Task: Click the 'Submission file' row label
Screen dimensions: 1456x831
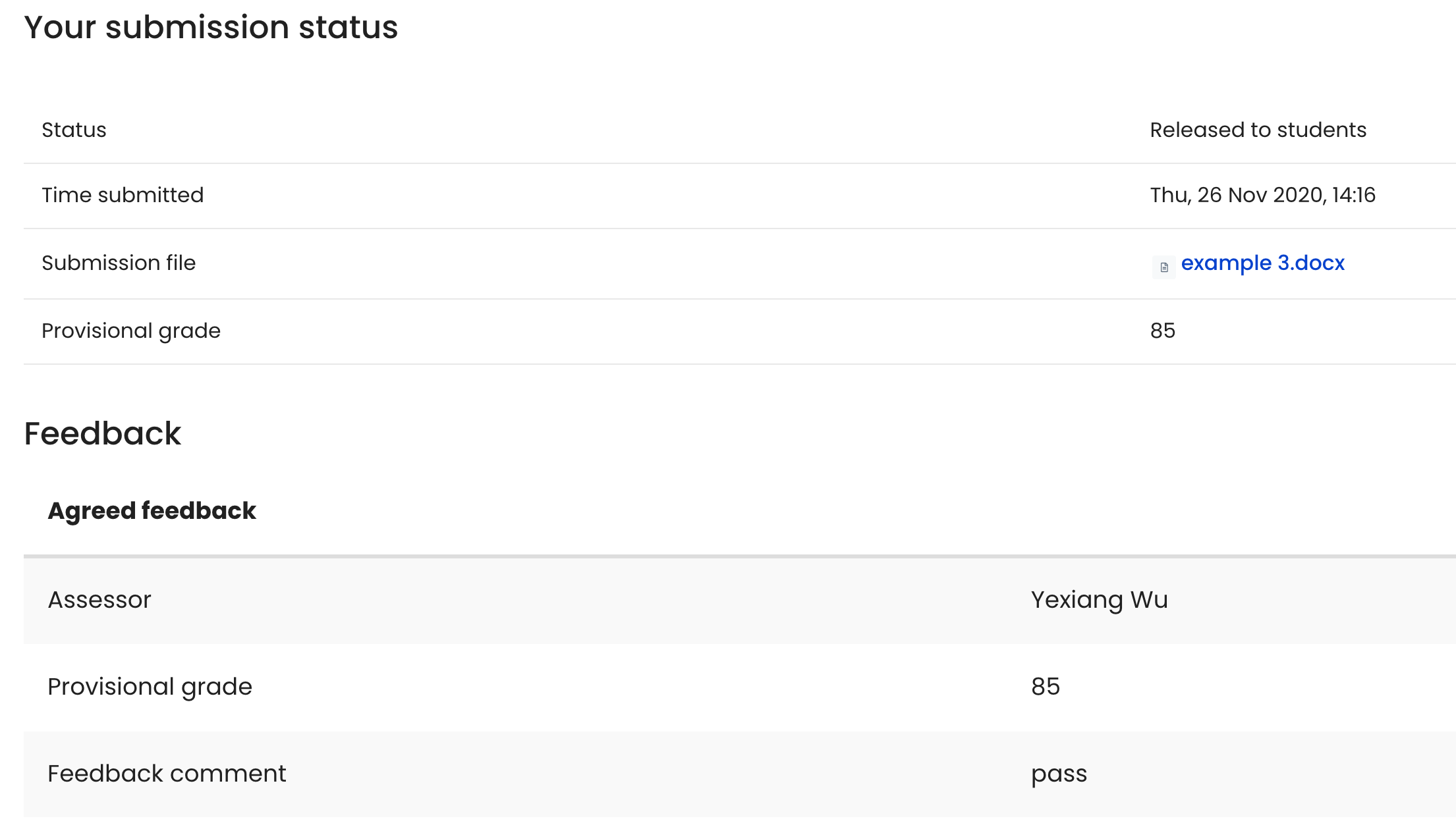Action: [119, 263]
